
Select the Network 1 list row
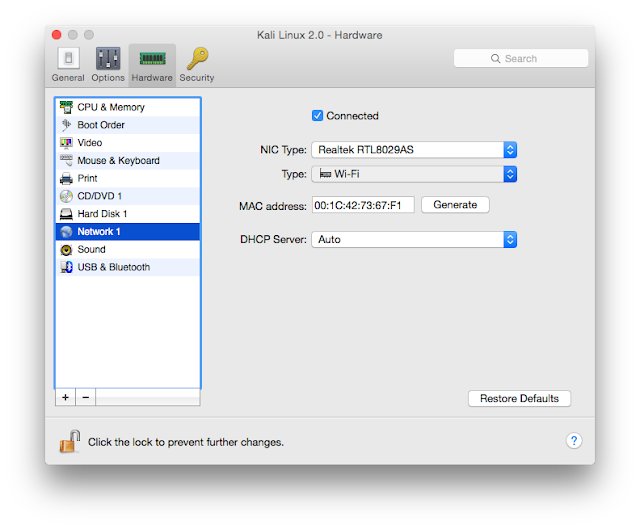(128, 231)
